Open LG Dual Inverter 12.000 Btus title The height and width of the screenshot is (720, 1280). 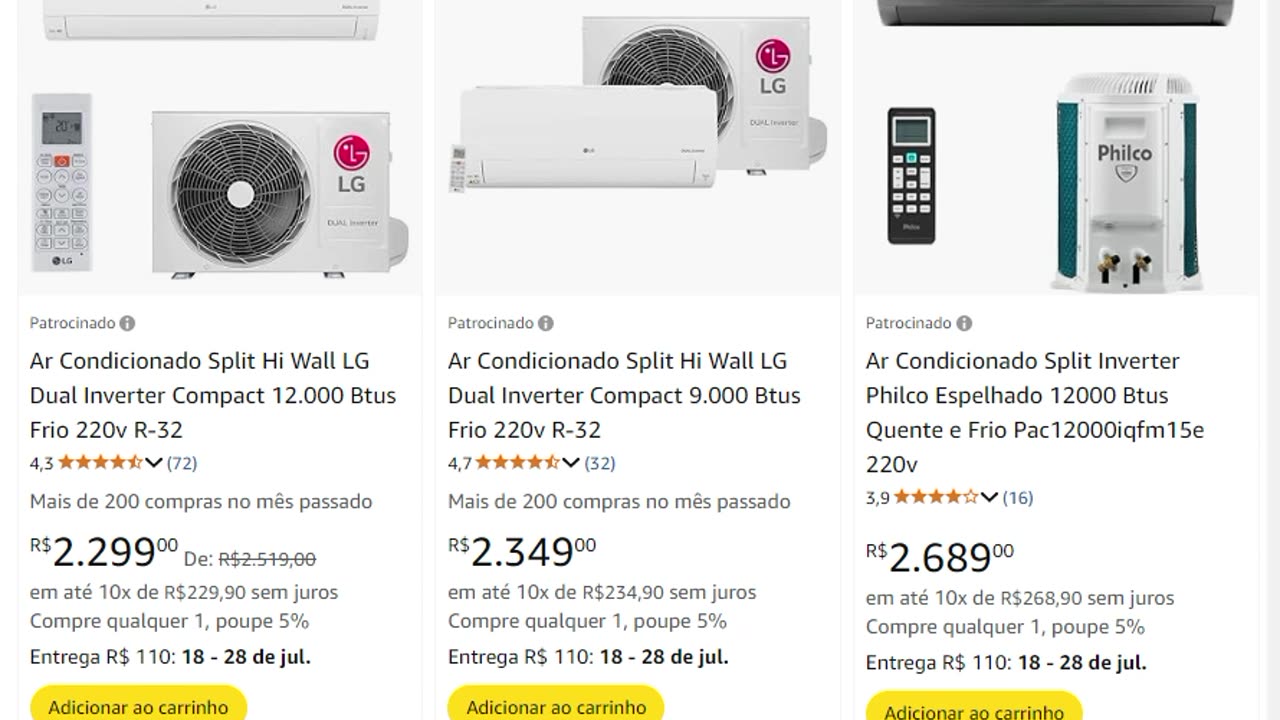point(212,395)
